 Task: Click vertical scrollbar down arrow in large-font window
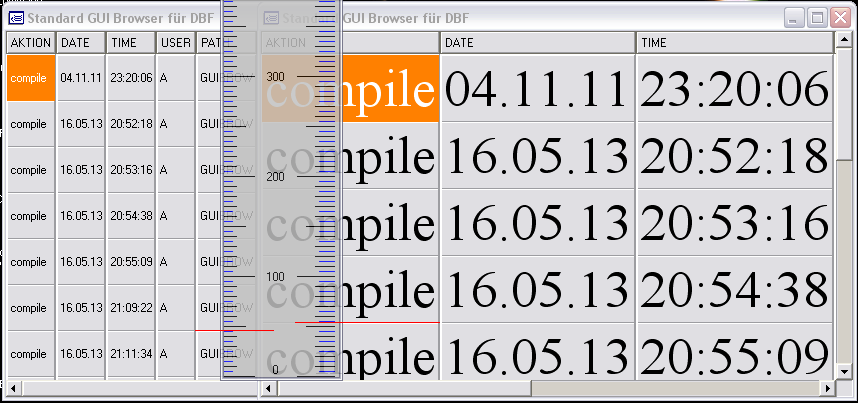[843, 372]
